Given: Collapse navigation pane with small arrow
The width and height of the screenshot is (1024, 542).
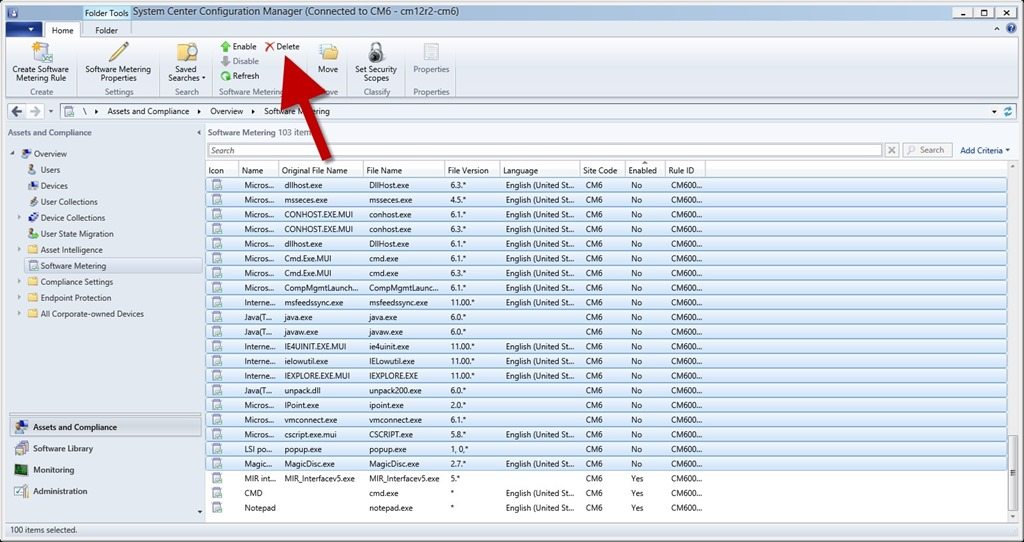Looking at the screenshot, I should [199, 133].
